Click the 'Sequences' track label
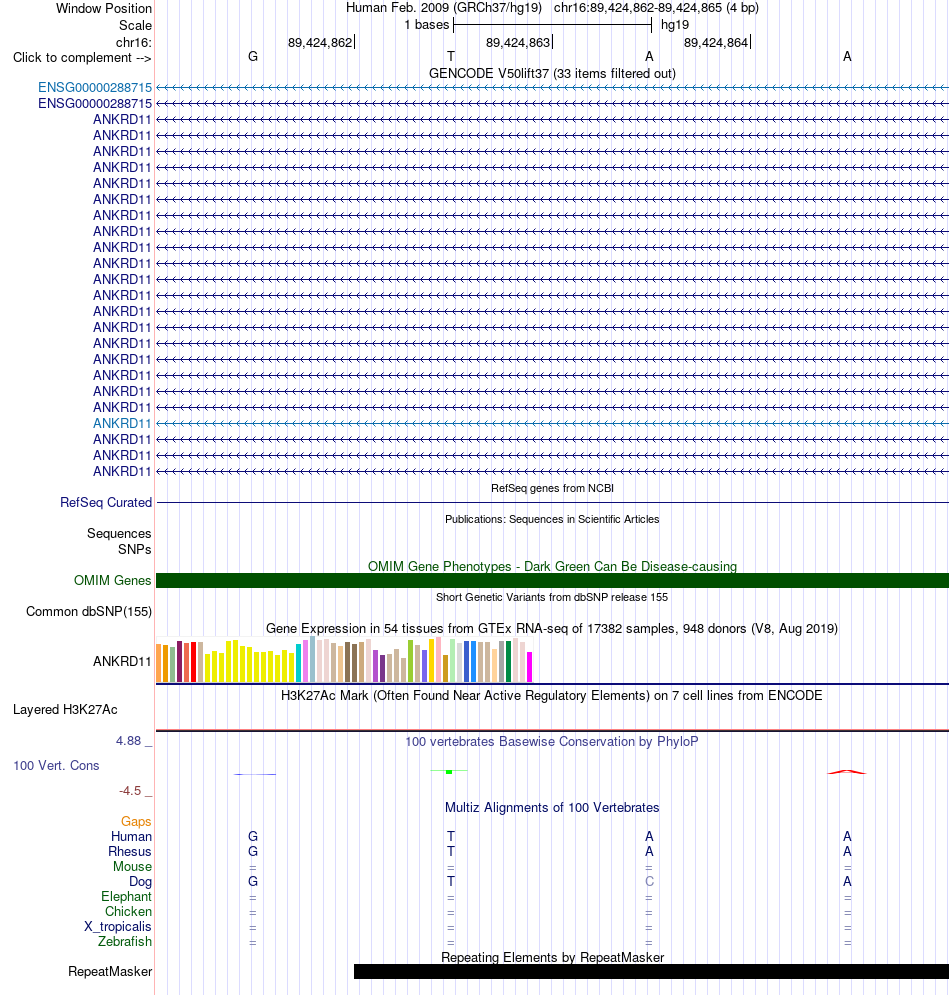Screen dimensions: 950x995 (119, 534)
